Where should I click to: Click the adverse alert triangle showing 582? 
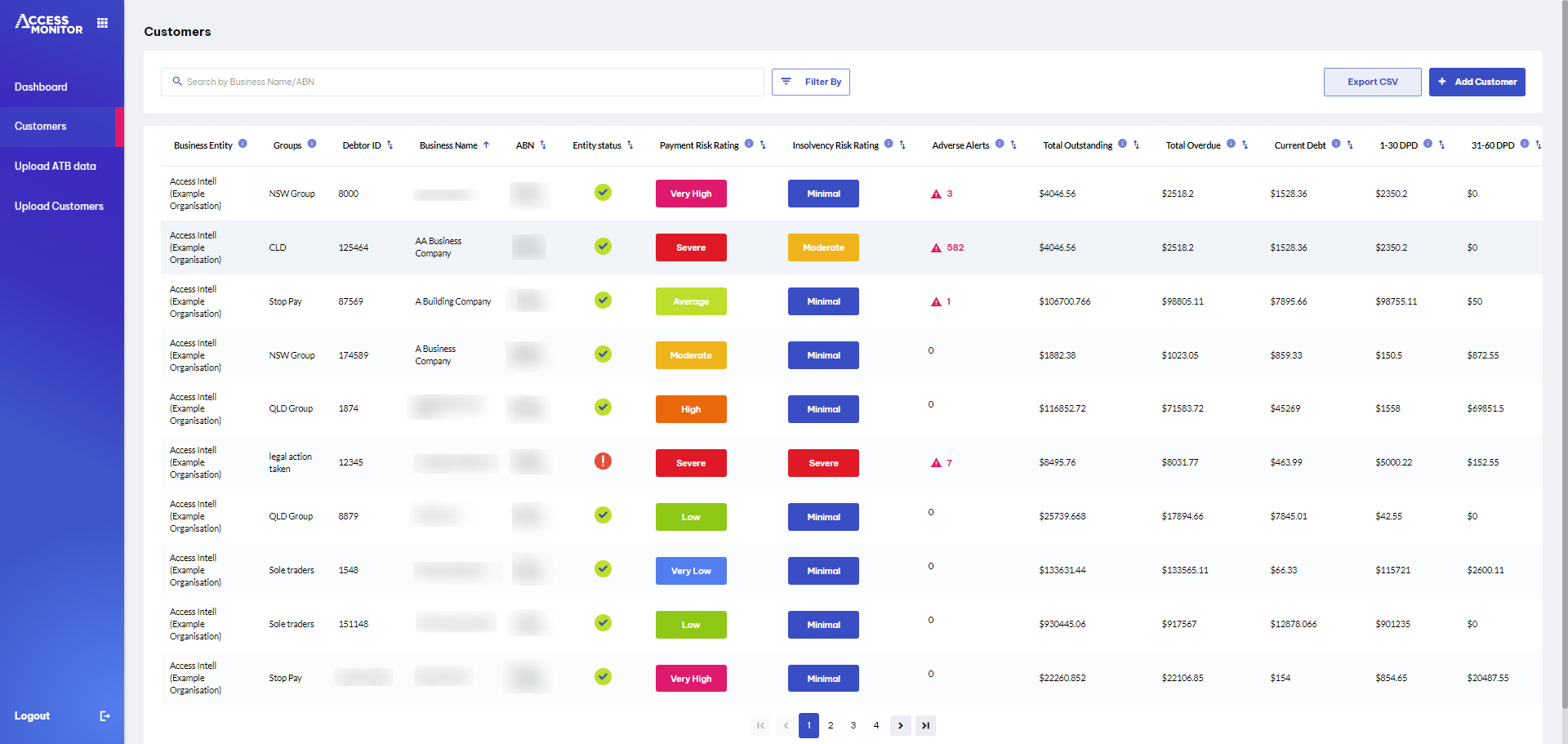(x=935, y=247)
